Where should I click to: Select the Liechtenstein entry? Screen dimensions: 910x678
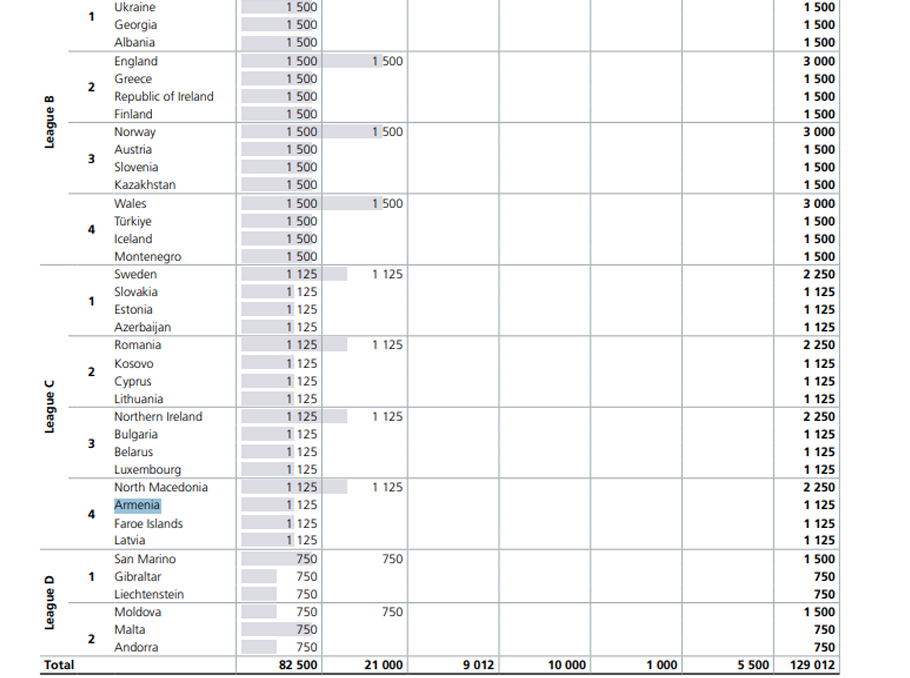coord(149,594)
